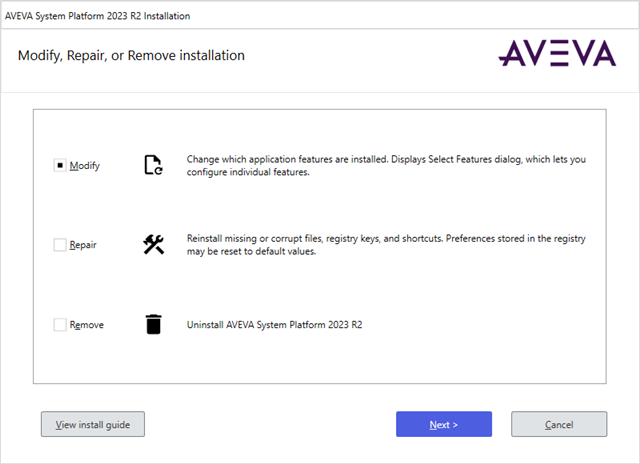Click the Modify document-refresh icon
The width and height of the screenshot is (640, 464).
153,165
